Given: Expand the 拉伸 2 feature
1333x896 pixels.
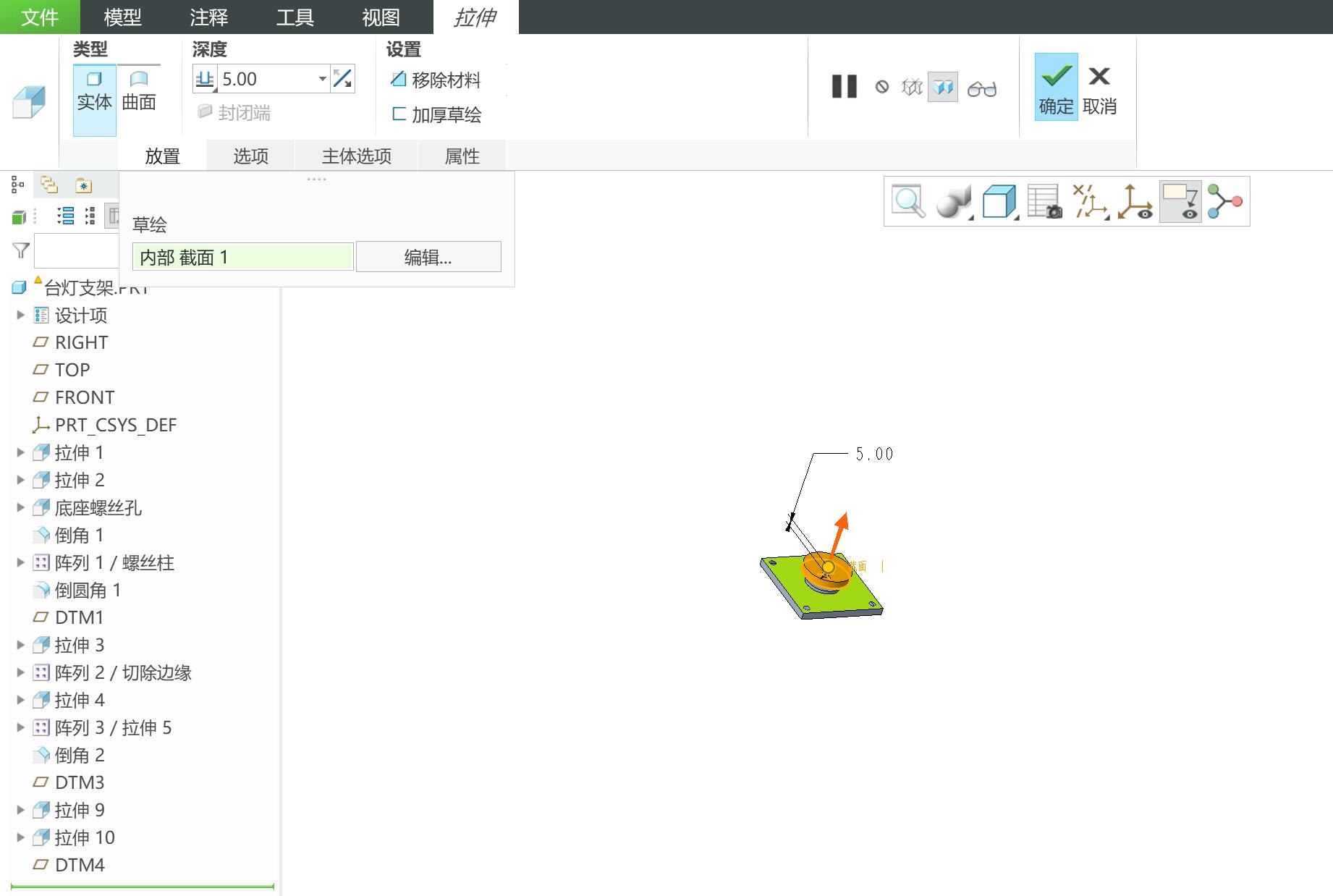Looking at the screenshot, I should click(x=20, y=480).
